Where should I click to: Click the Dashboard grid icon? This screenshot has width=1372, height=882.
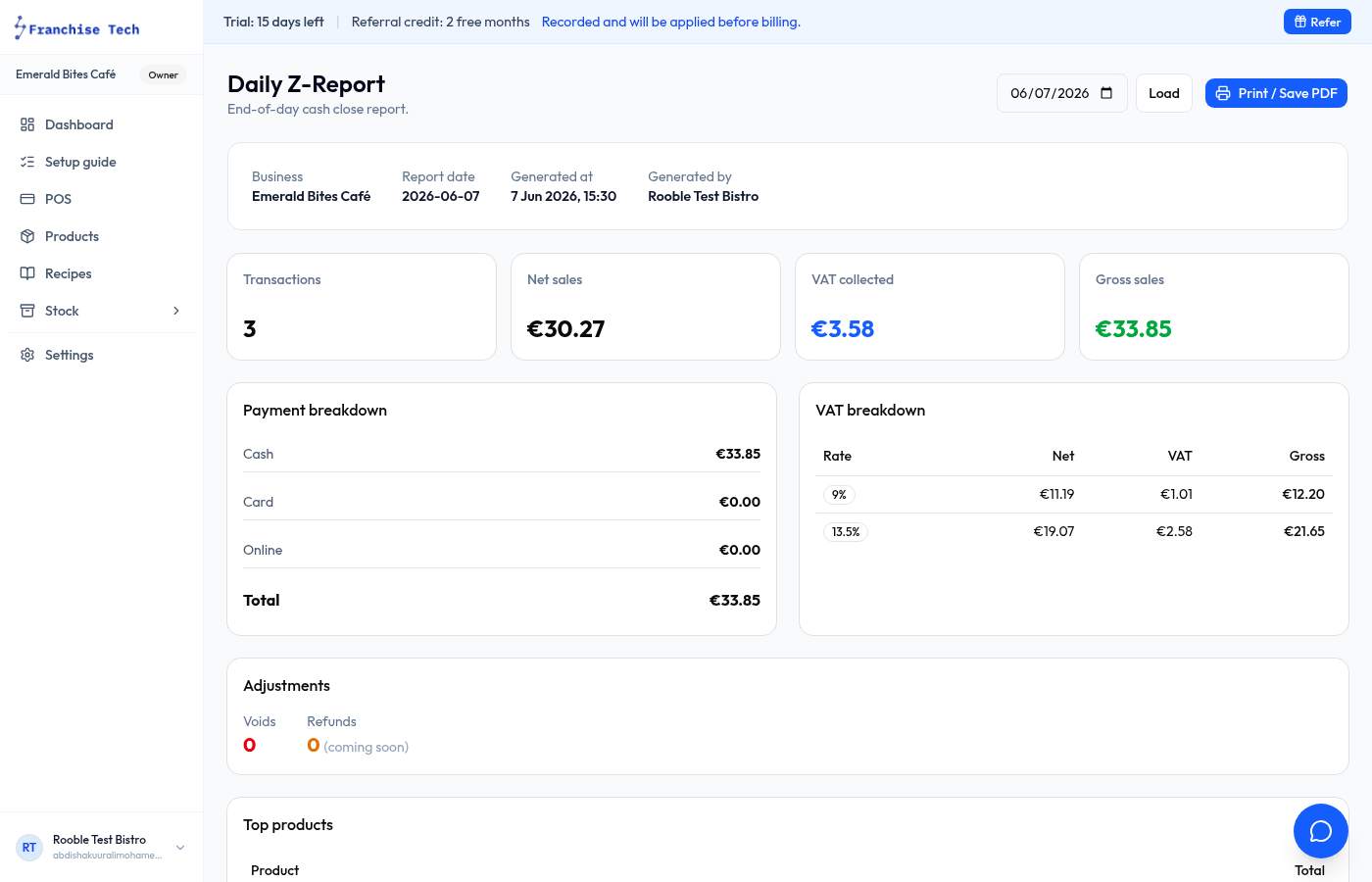pos(27,124)
